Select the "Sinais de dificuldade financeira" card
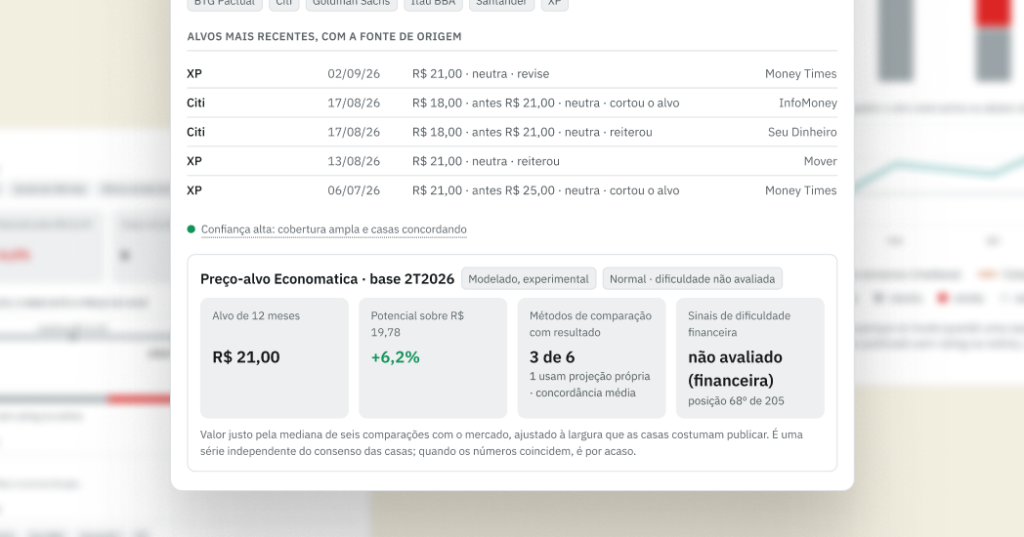1024x537 pixels. point(750,358)
